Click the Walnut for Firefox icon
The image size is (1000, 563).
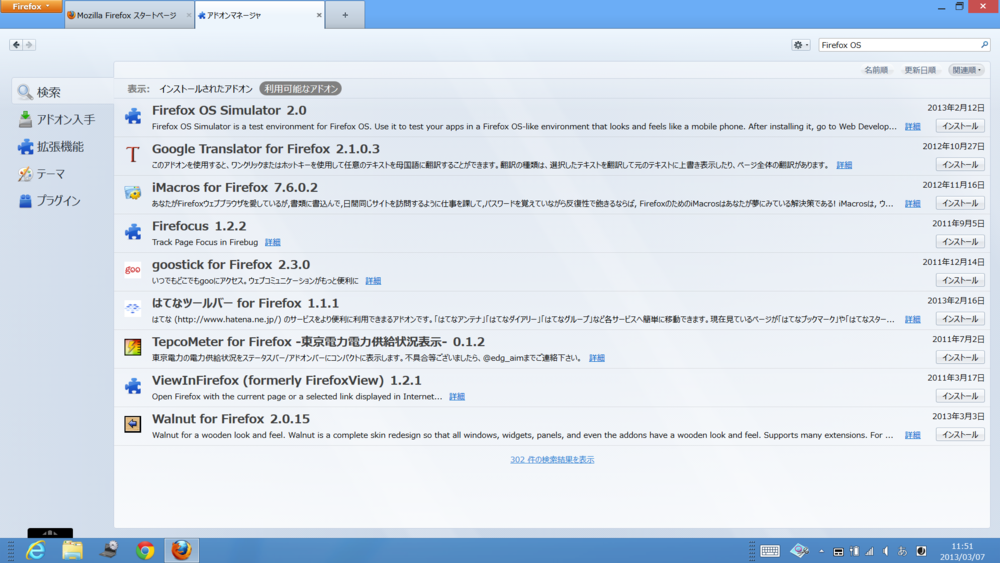coord(133,424)
